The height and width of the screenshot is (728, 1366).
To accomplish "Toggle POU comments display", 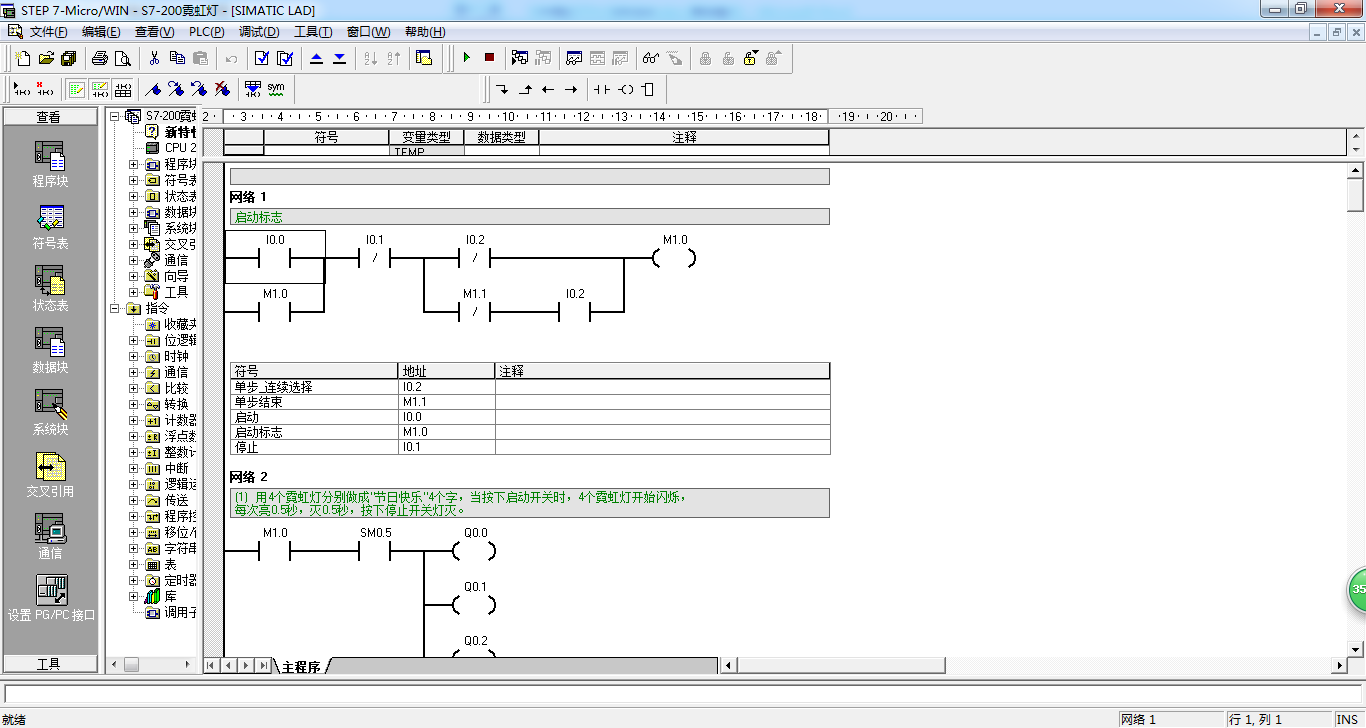I will point(77,89).
